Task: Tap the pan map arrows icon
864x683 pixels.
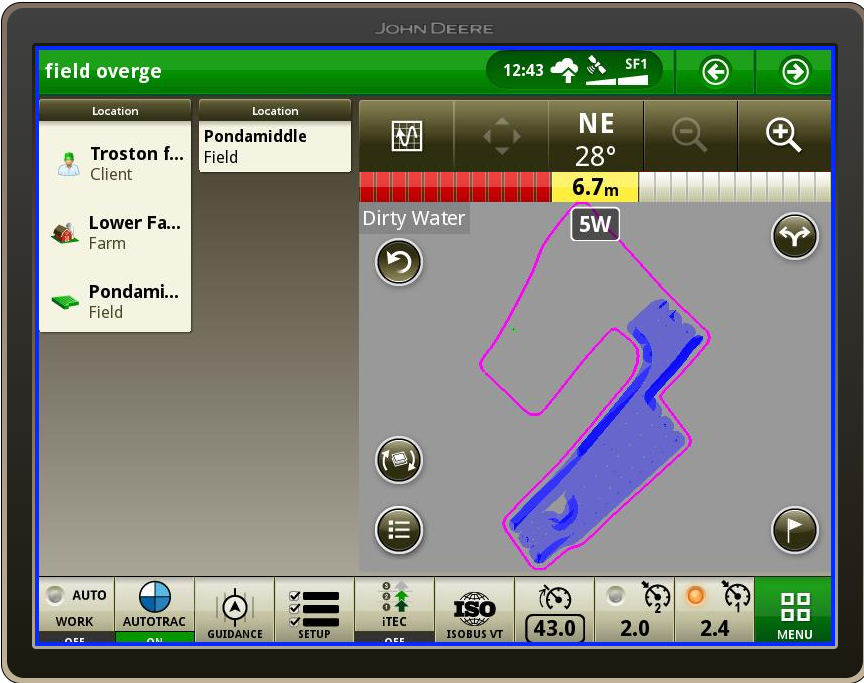Action: tap(501, 135)
